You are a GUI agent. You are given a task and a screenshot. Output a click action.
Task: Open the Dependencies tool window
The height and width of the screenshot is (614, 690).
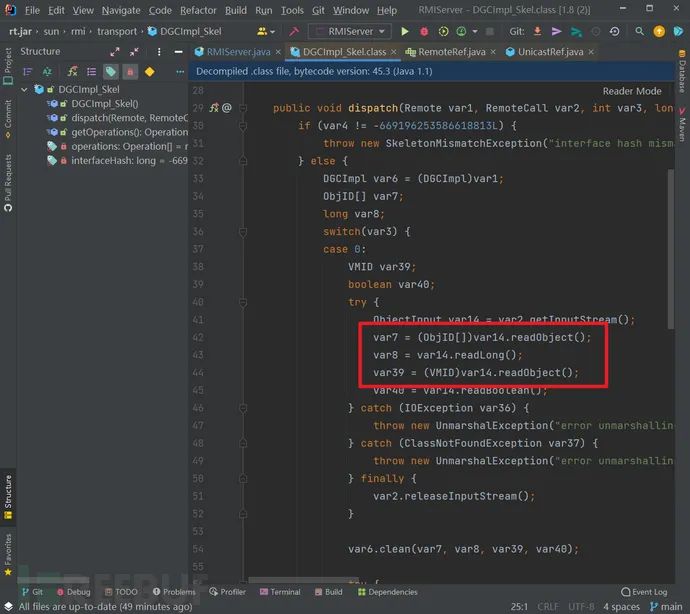click(387, 592)
